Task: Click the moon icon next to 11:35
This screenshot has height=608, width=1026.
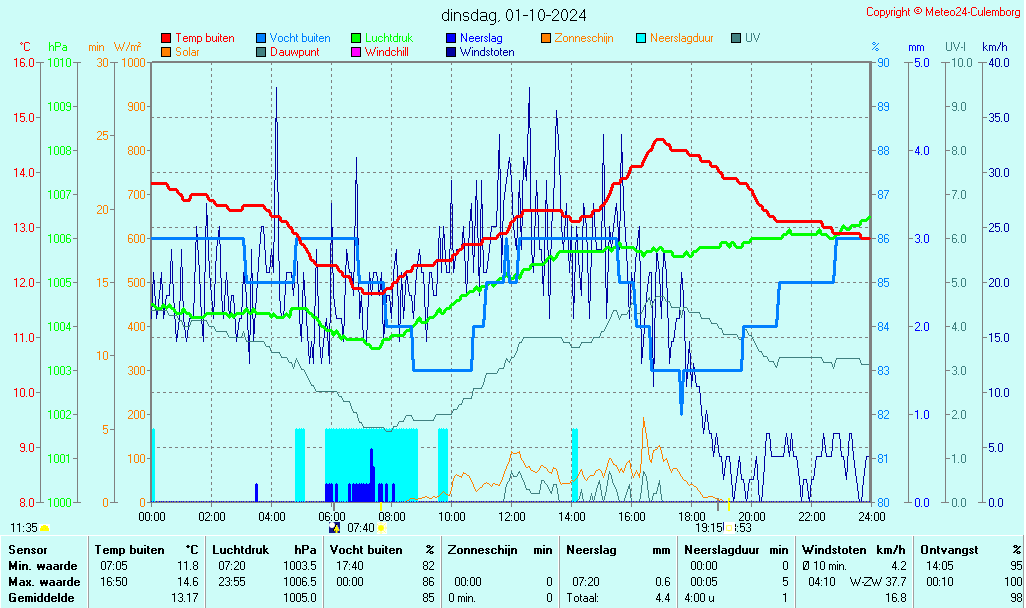Action: point(45,528)
